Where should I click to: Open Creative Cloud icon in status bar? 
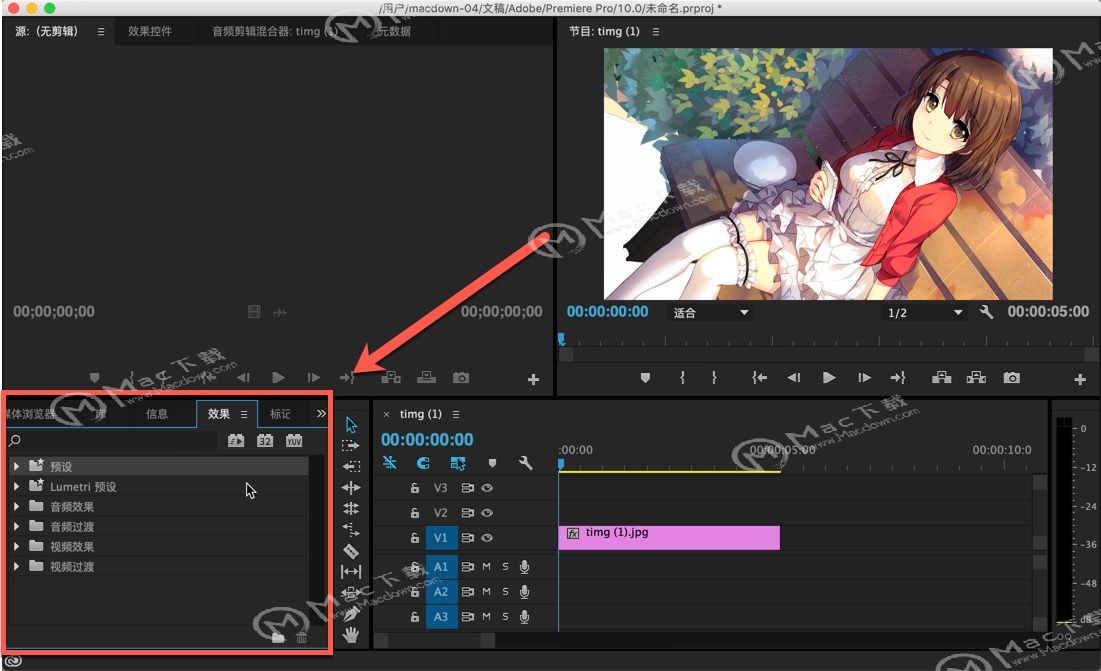point(13,660)
